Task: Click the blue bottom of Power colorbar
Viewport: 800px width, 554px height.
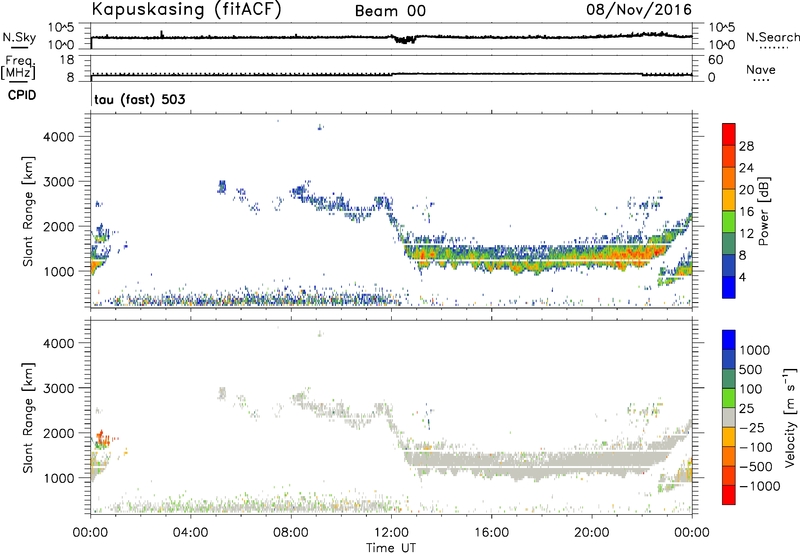Action: [x=729, y=287]
